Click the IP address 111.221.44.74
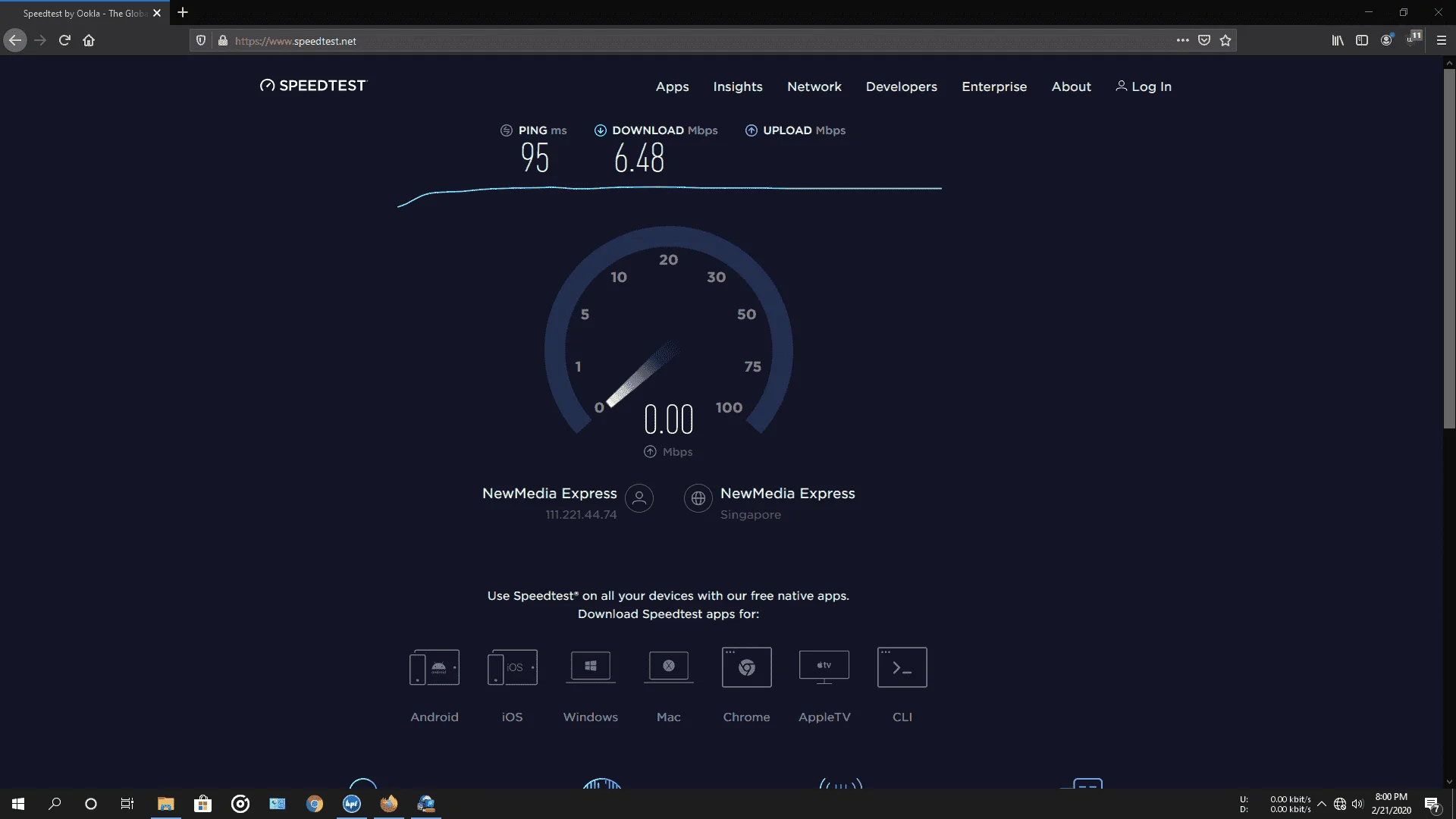 (581, 514)
